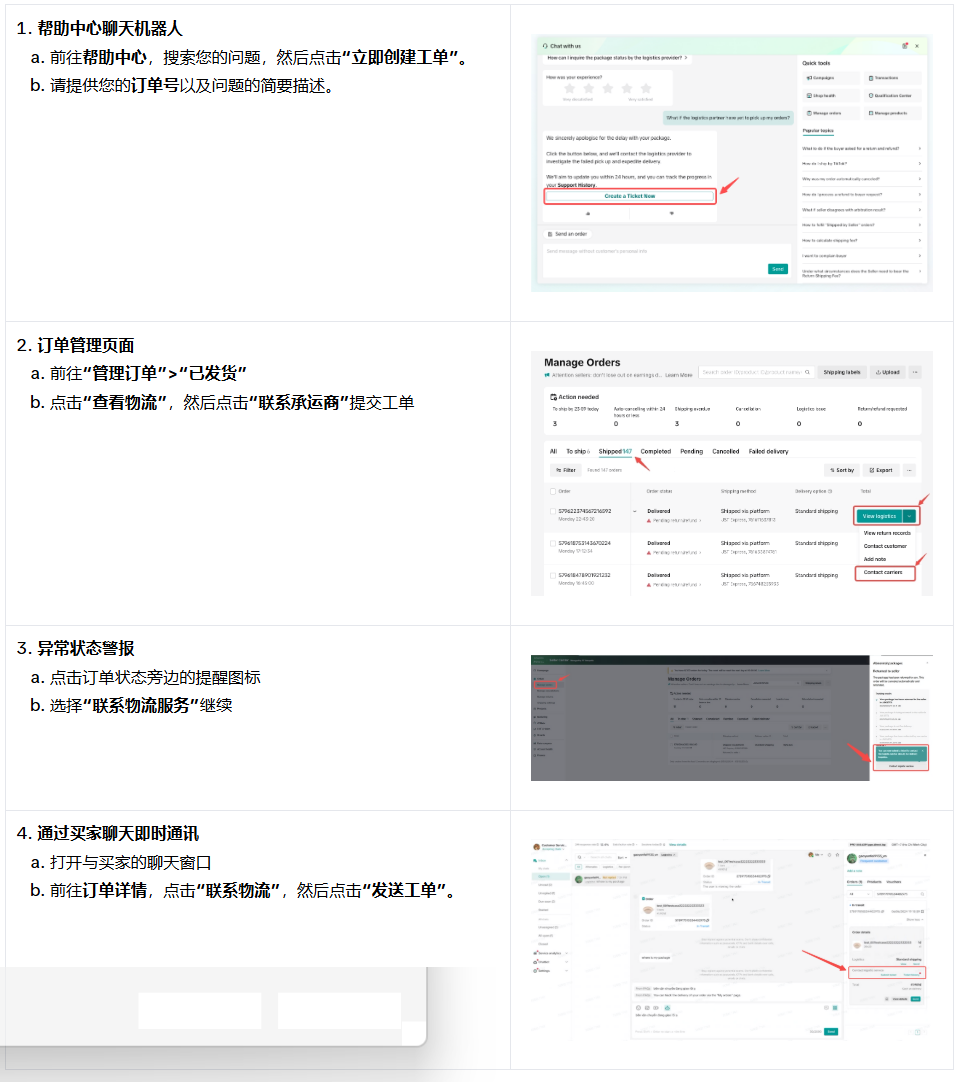This screenshot has width=959, height=1082.
Task: Check the box for order 579618753143670224
Action: (553, 543)
